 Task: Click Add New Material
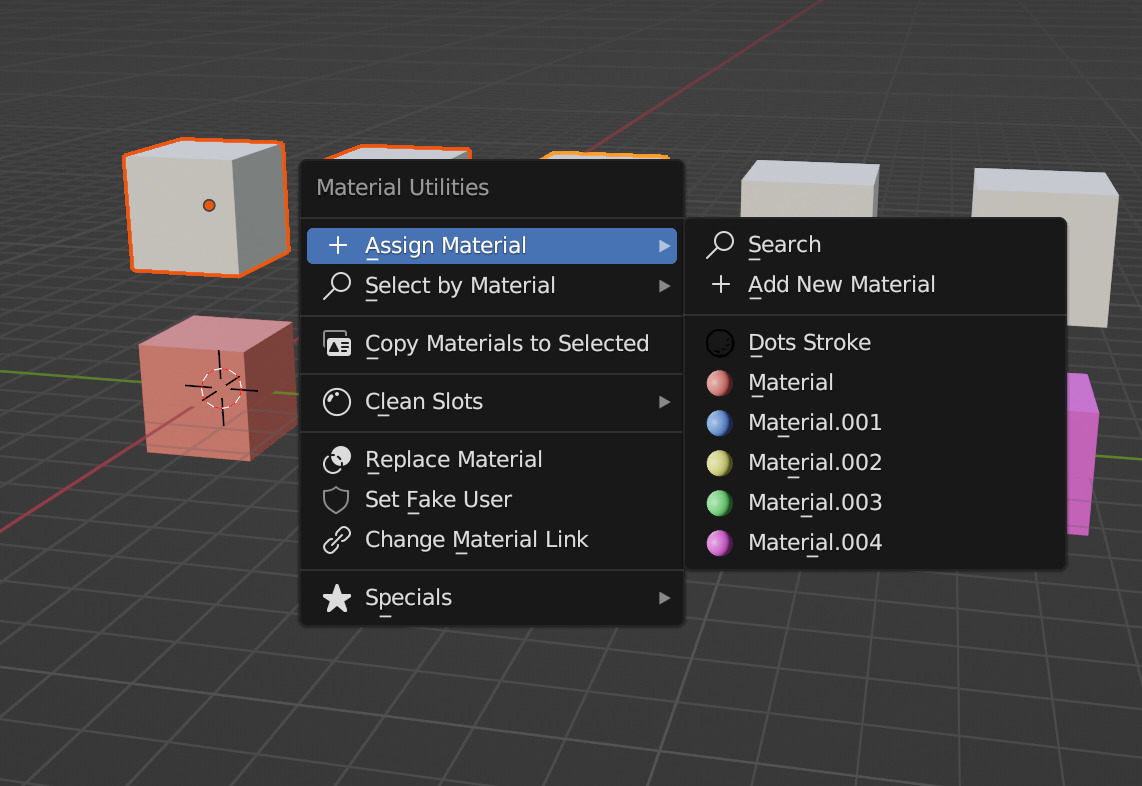point(841,284)
